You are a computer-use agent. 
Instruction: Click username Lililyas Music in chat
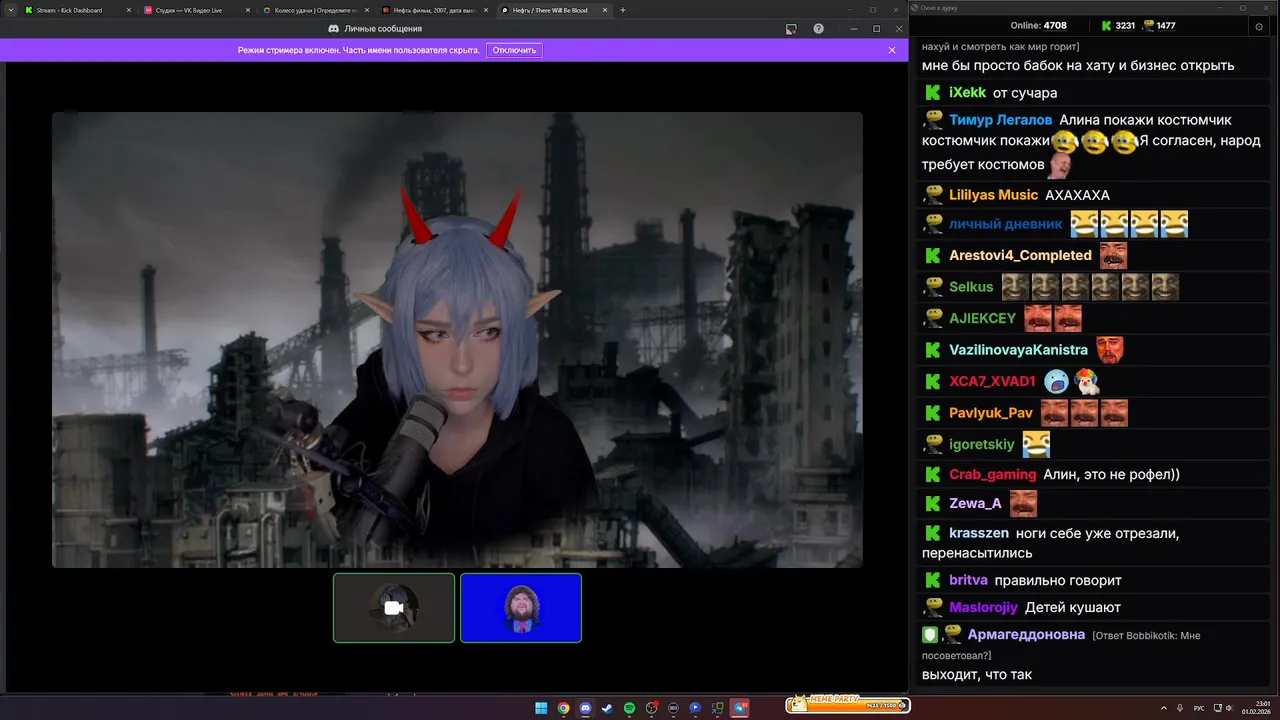(x=994, y=195)
